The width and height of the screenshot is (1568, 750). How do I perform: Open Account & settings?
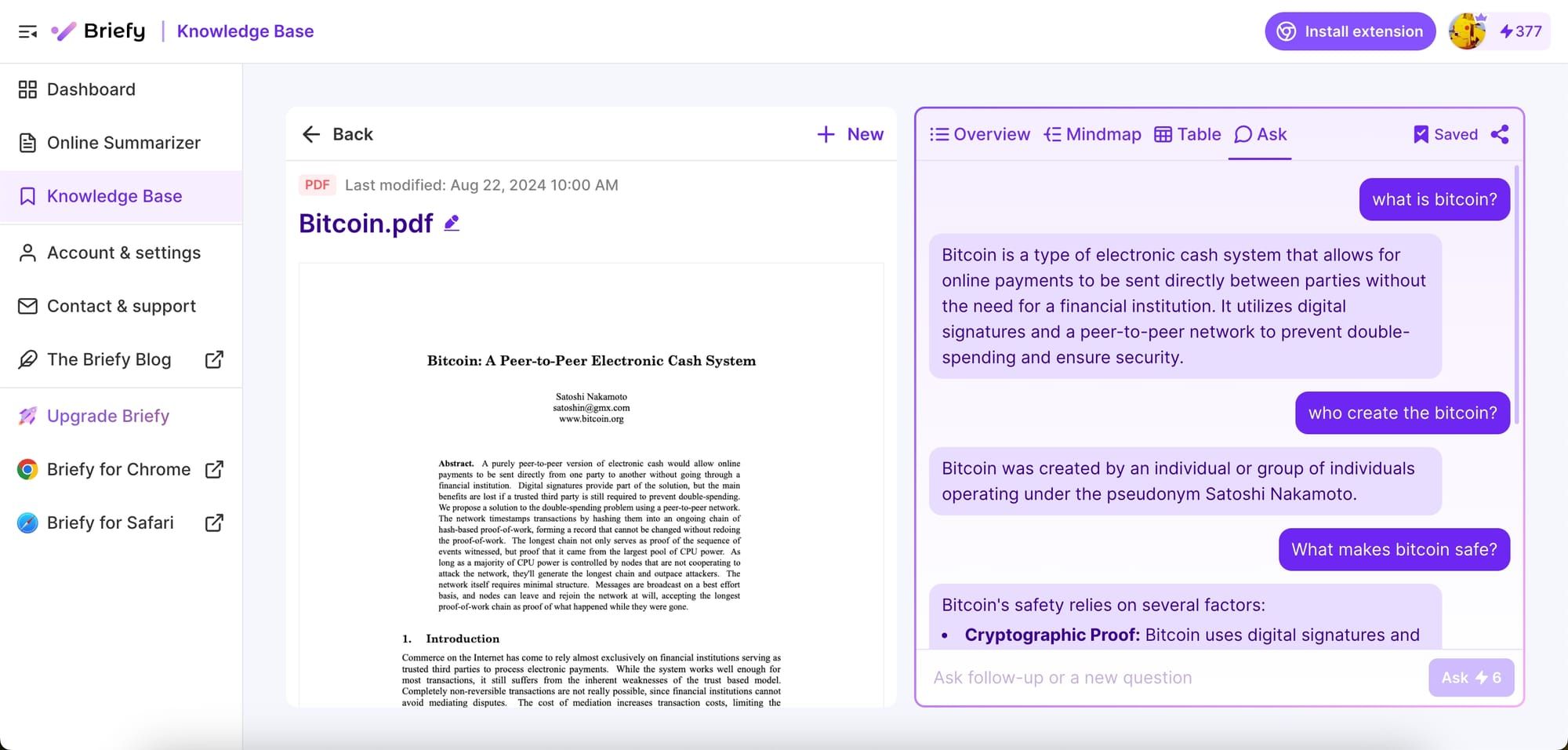123,253
